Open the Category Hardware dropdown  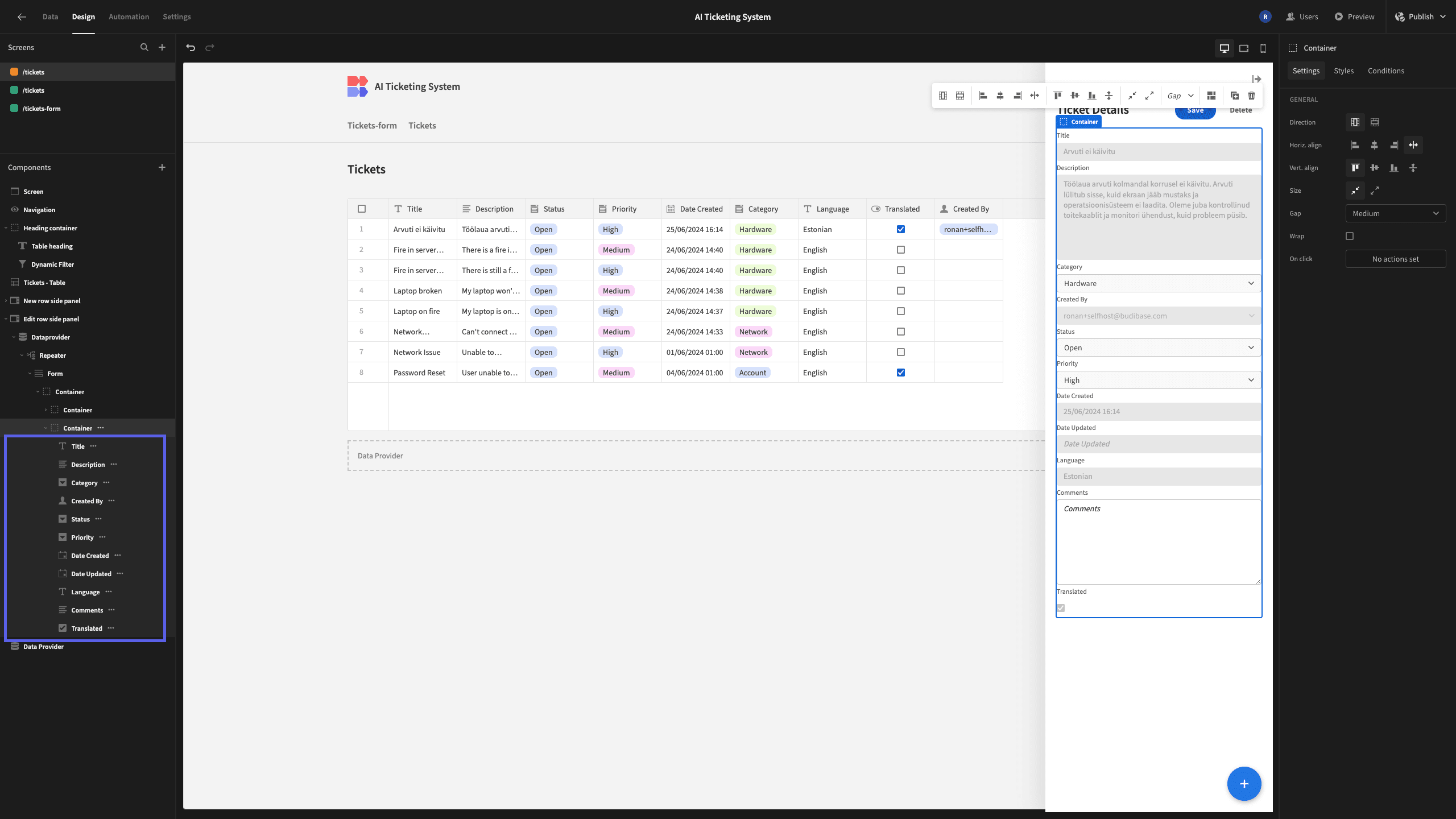point(1159,283)
